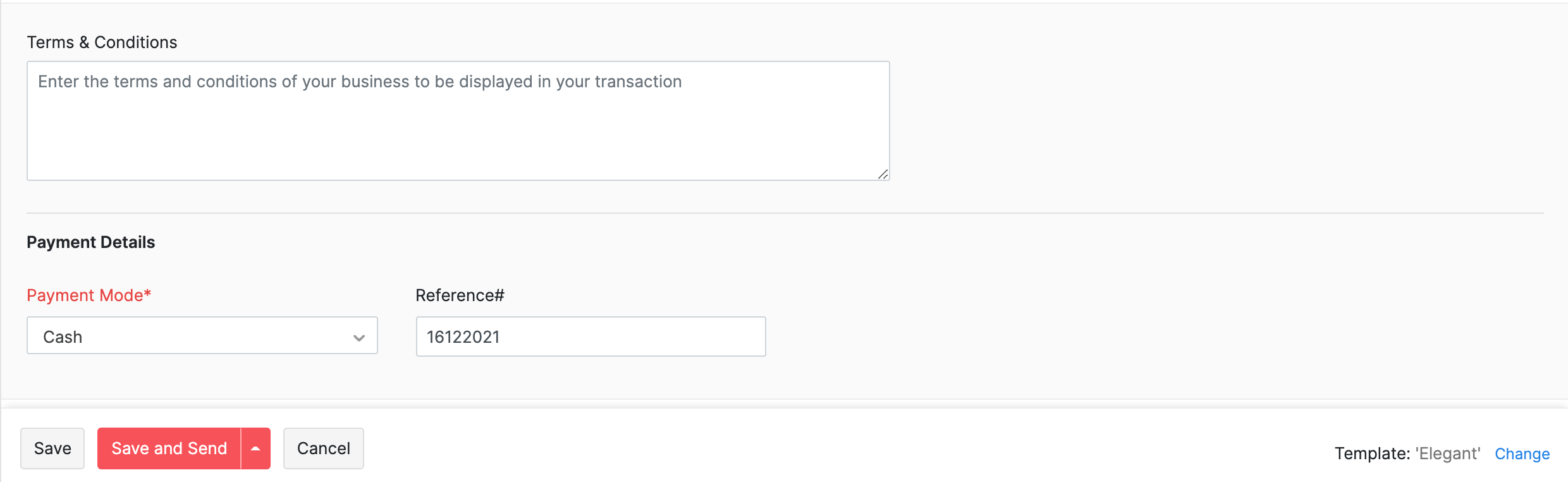This screenshot has width=1568, height=482.
Task: Click inside the Reference# field
Action: pyautogui.click(x=590, y=336)
